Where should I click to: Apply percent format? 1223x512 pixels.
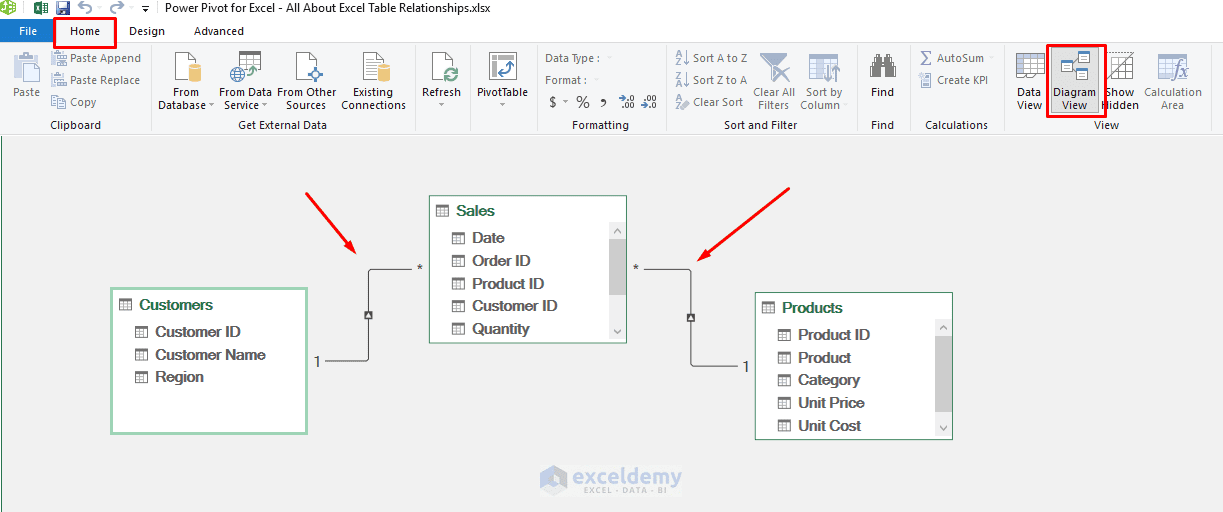pos(583,102)
